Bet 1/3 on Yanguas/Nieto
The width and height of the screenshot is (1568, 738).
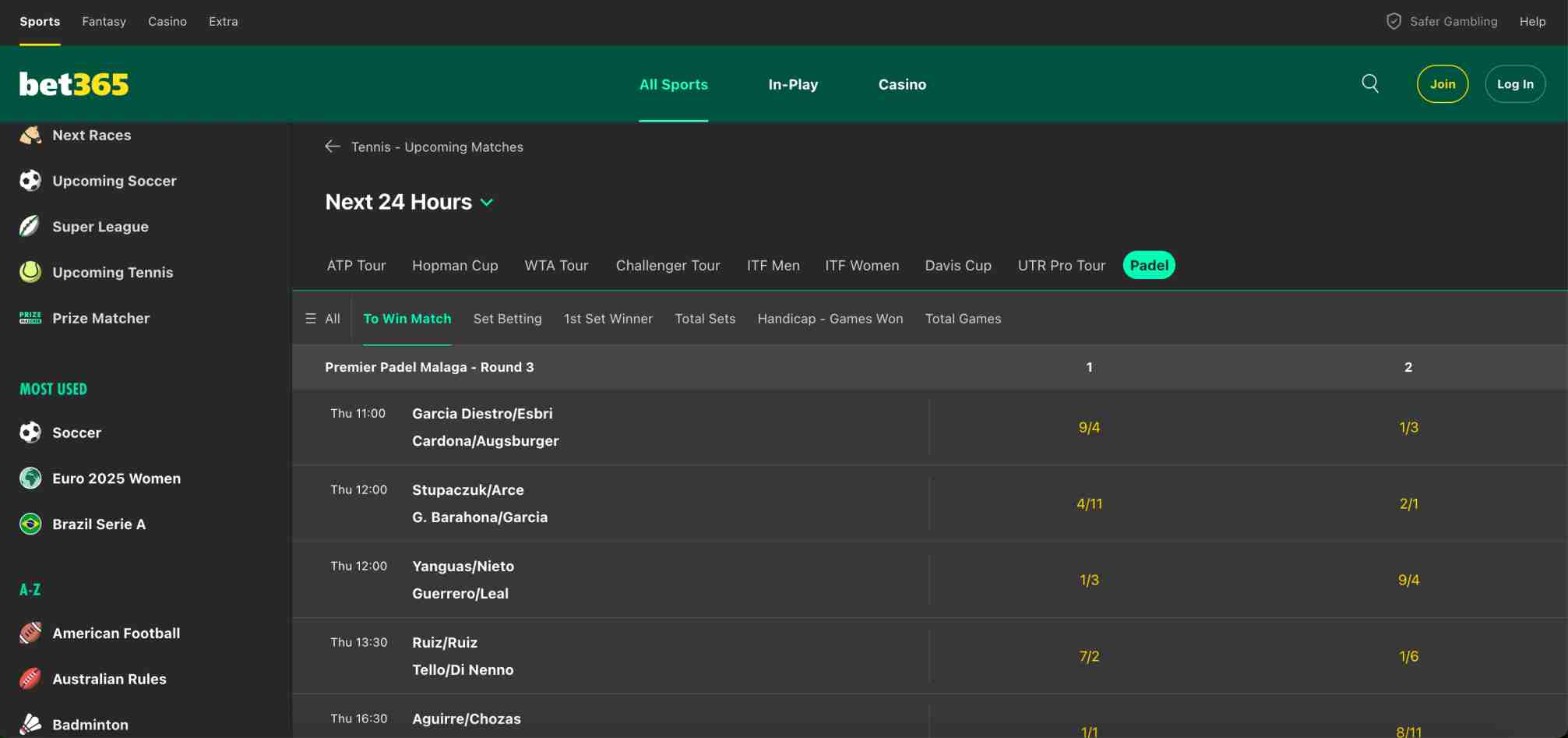click(x=1089, y=580)
